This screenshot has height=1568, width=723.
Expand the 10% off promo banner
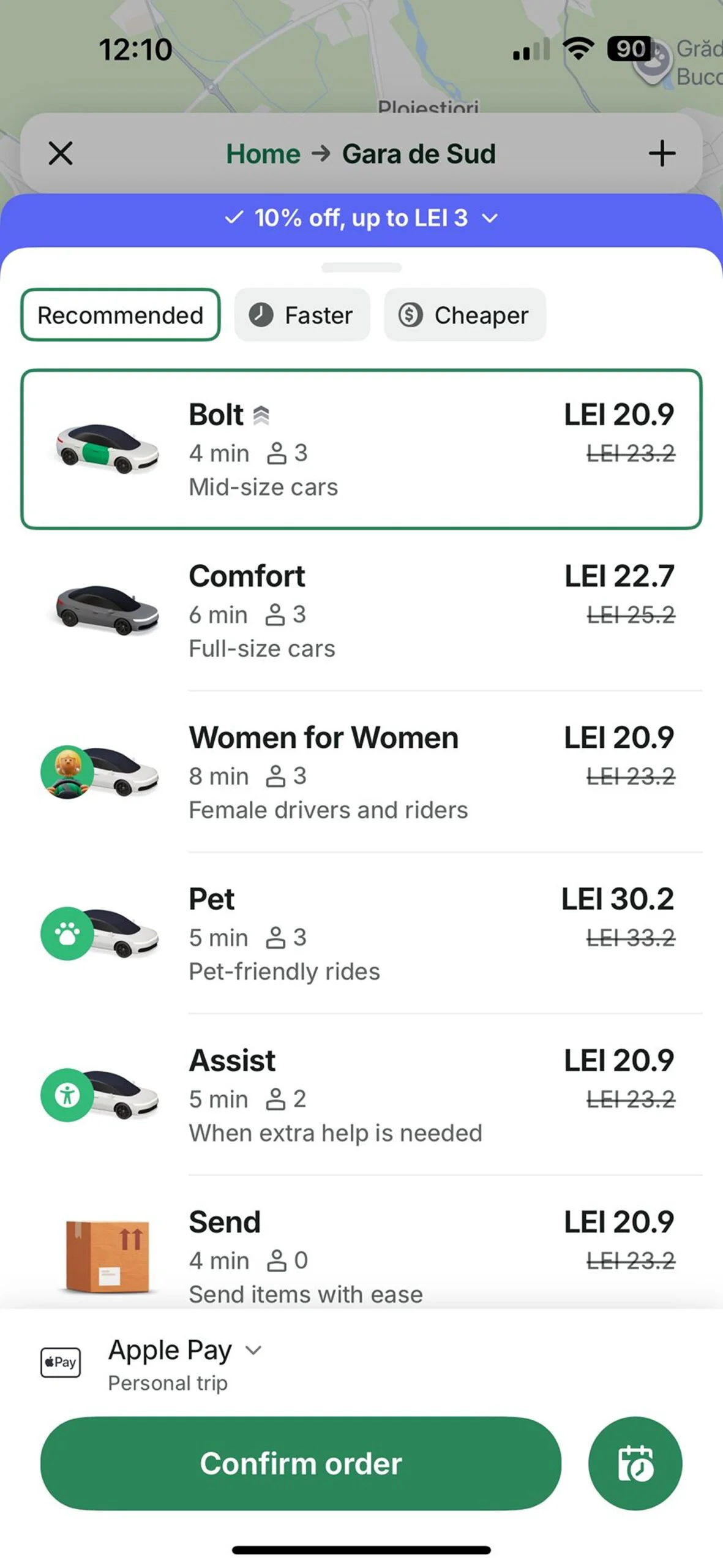[x=361, y=218]
